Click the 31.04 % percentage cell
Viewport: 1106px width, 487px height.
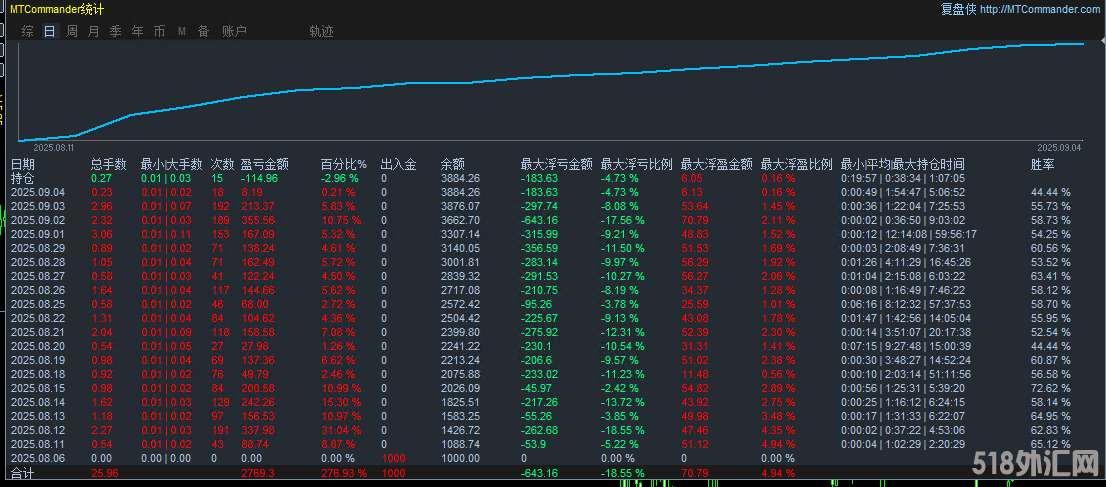(x=341, y=431)
